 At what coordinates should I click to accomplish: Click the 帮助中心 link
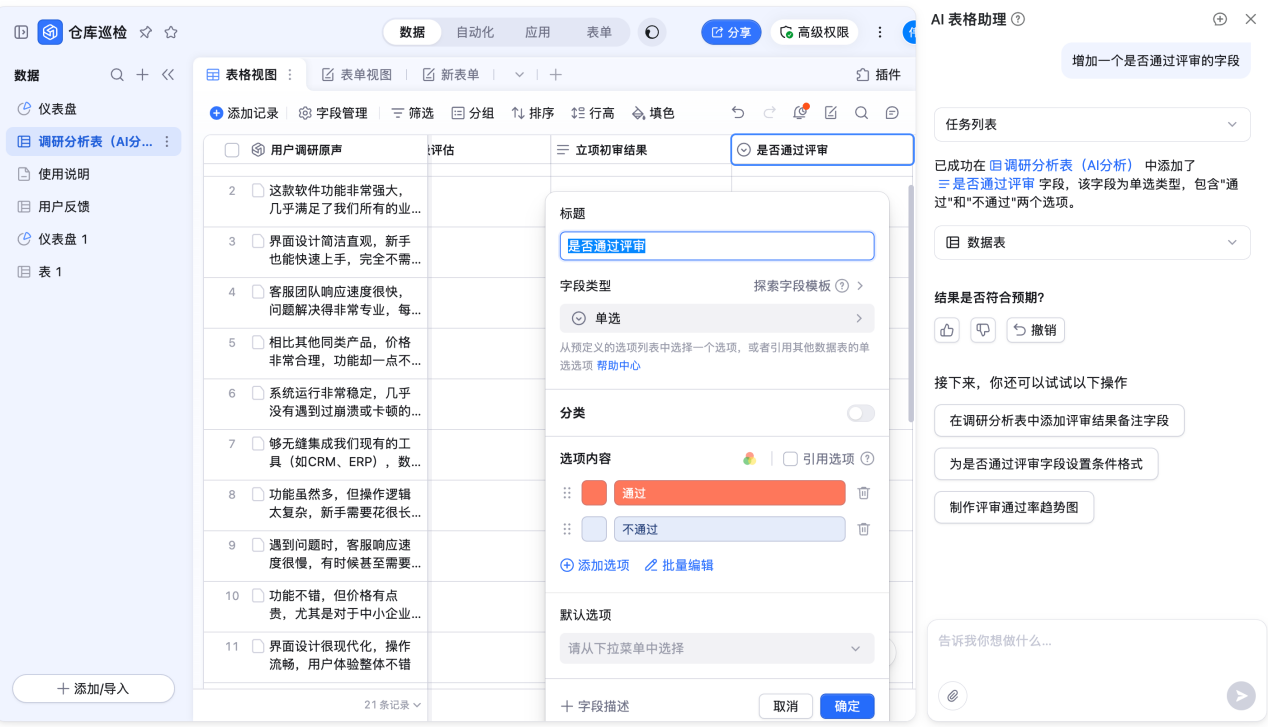(618, 366)
